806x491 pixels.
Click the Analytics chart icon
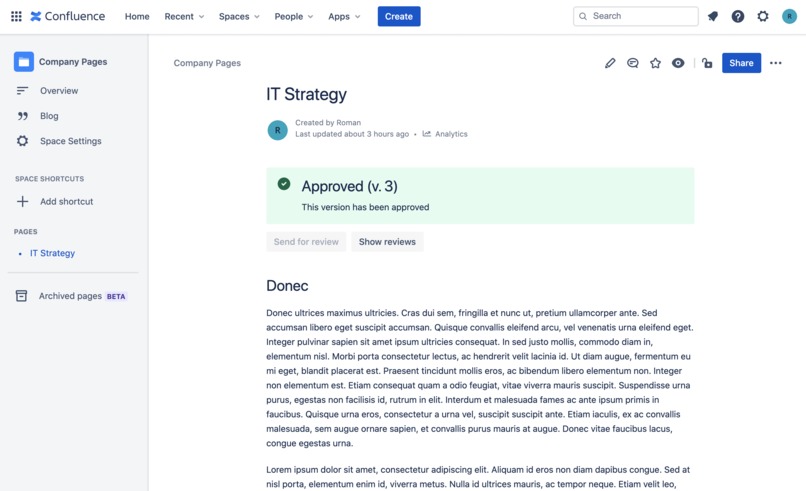(427, 134)
